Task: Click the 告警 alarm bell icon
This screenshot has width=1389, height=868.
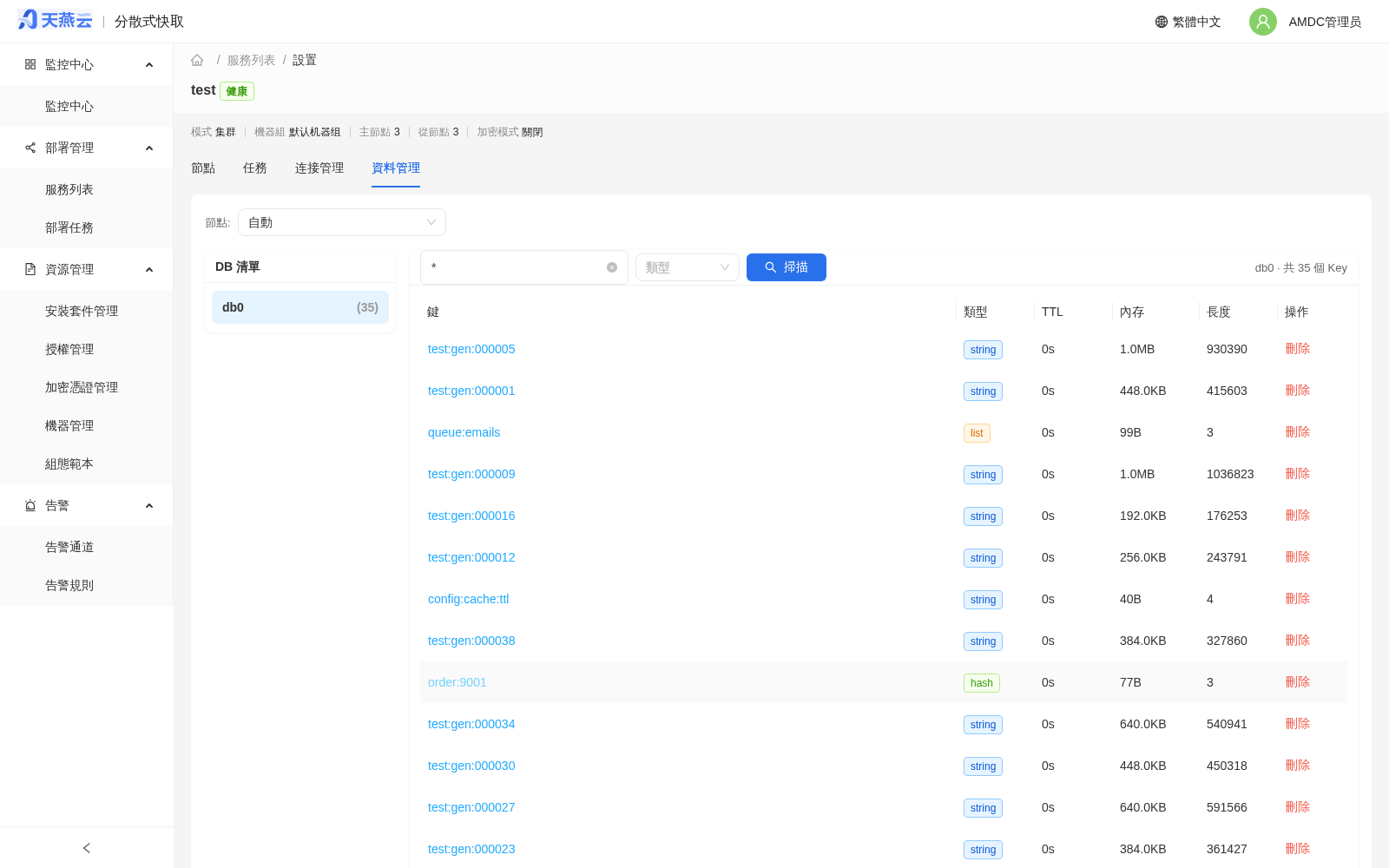Action: [30, 505]
